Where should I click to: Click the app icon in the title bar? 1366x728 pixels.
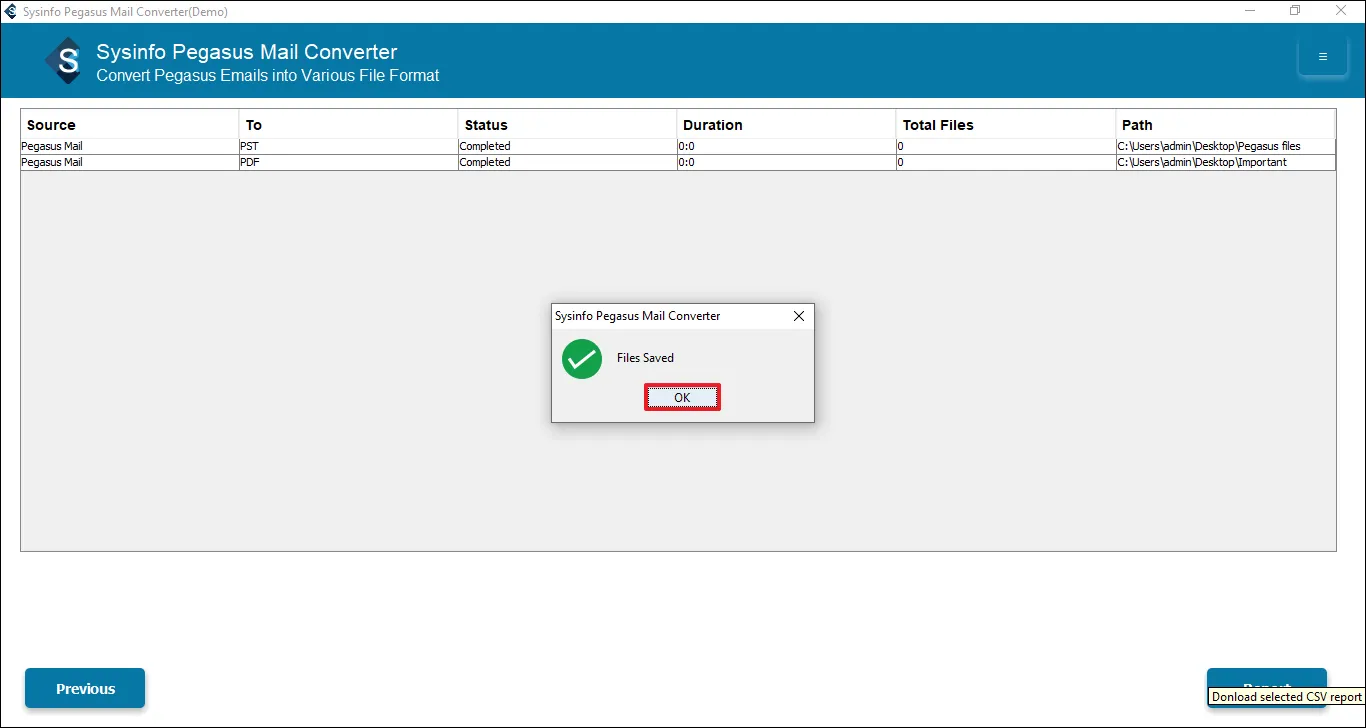[x=11, y=12]
